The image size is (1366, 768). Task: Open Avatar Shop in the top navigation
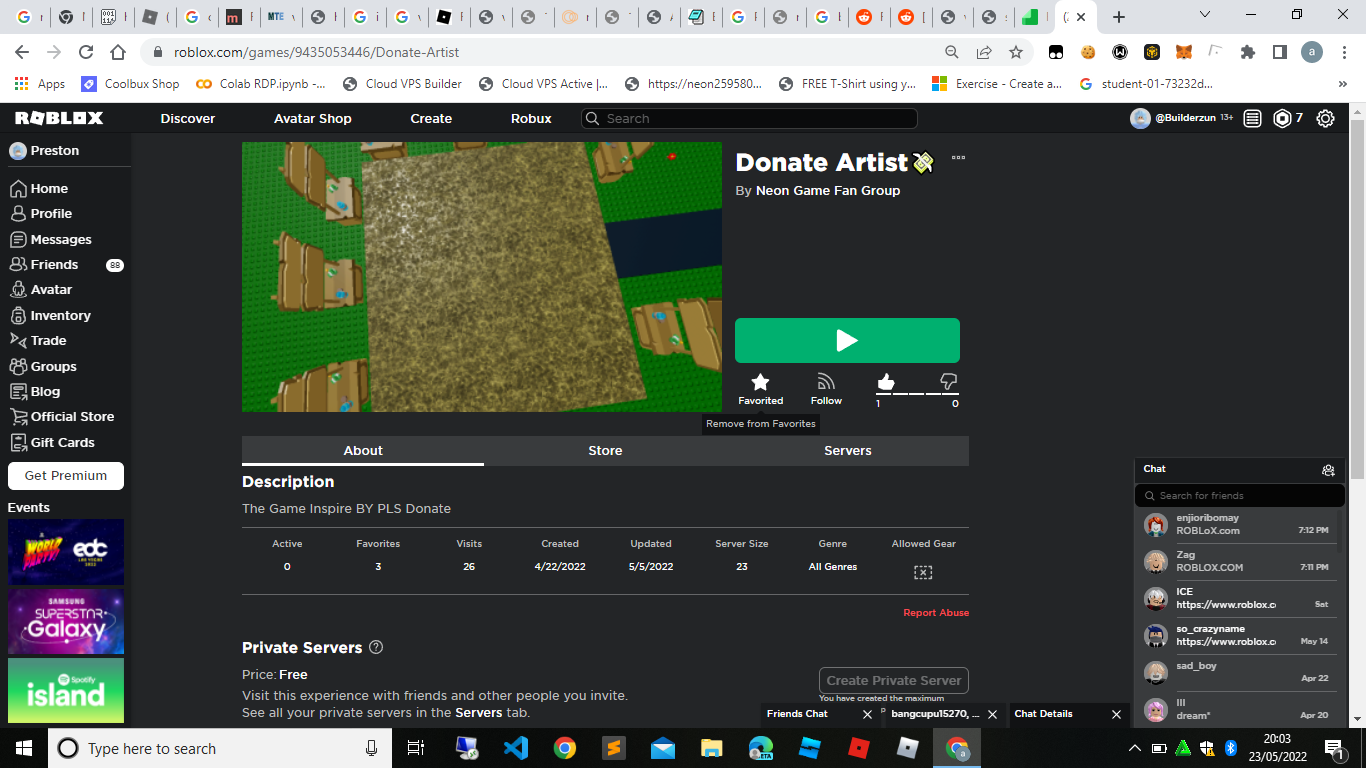coord(313,118)
